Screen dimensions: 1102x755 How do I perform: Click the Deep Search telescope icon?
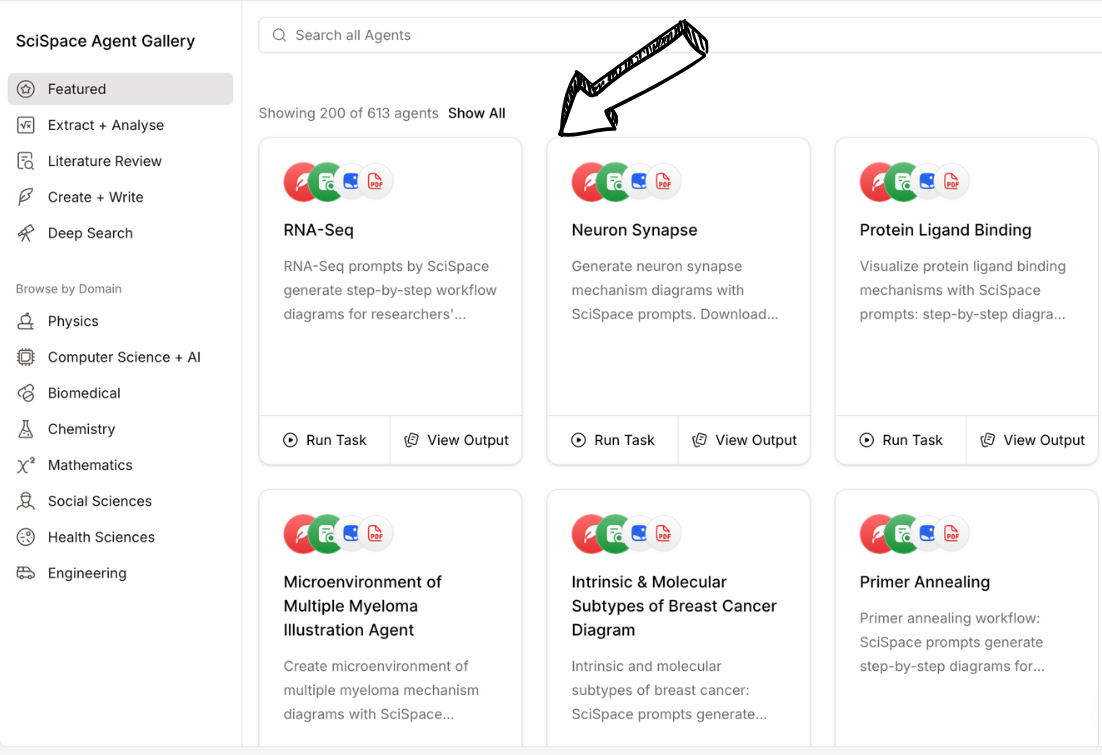26,233
